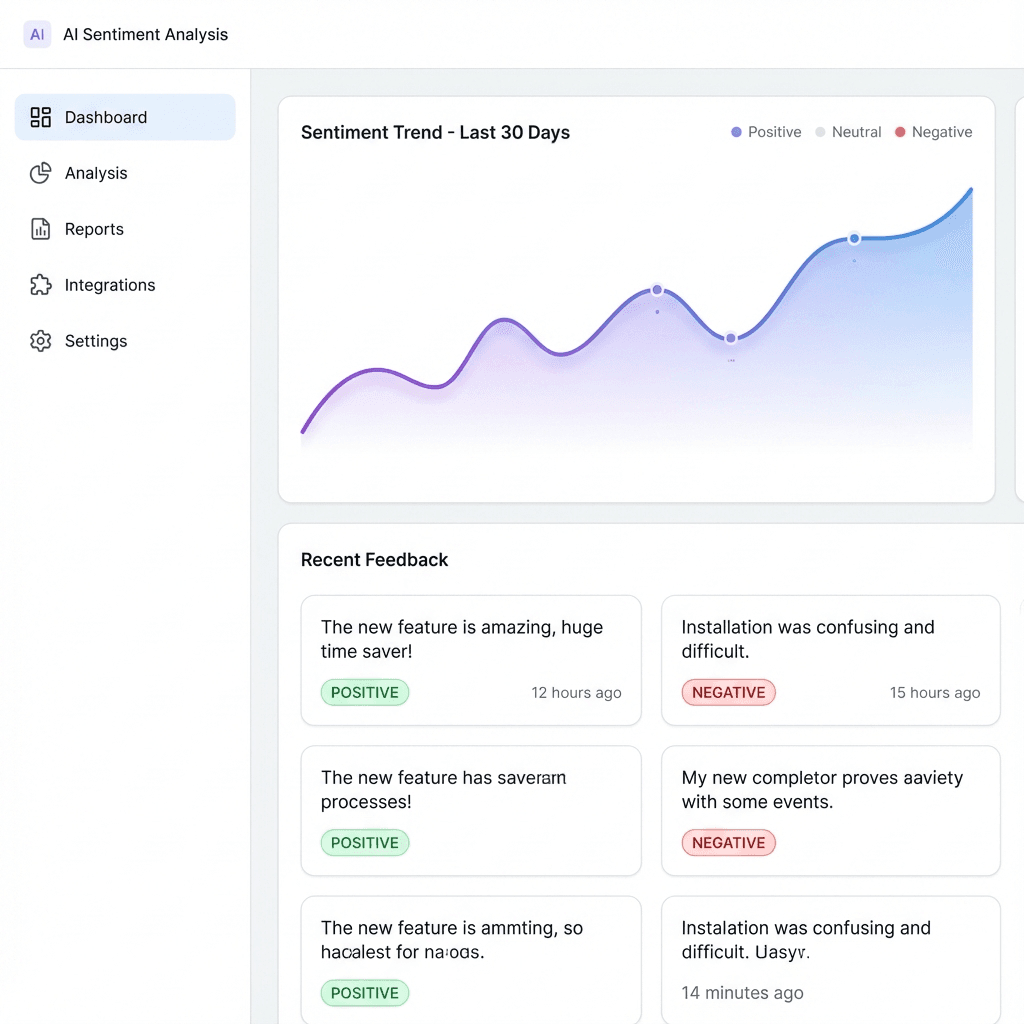The height and width of the screenshot is (1024, 1024).
Task: Toggle the Positive series in the chart legend
Action: (x=766, y=131)
